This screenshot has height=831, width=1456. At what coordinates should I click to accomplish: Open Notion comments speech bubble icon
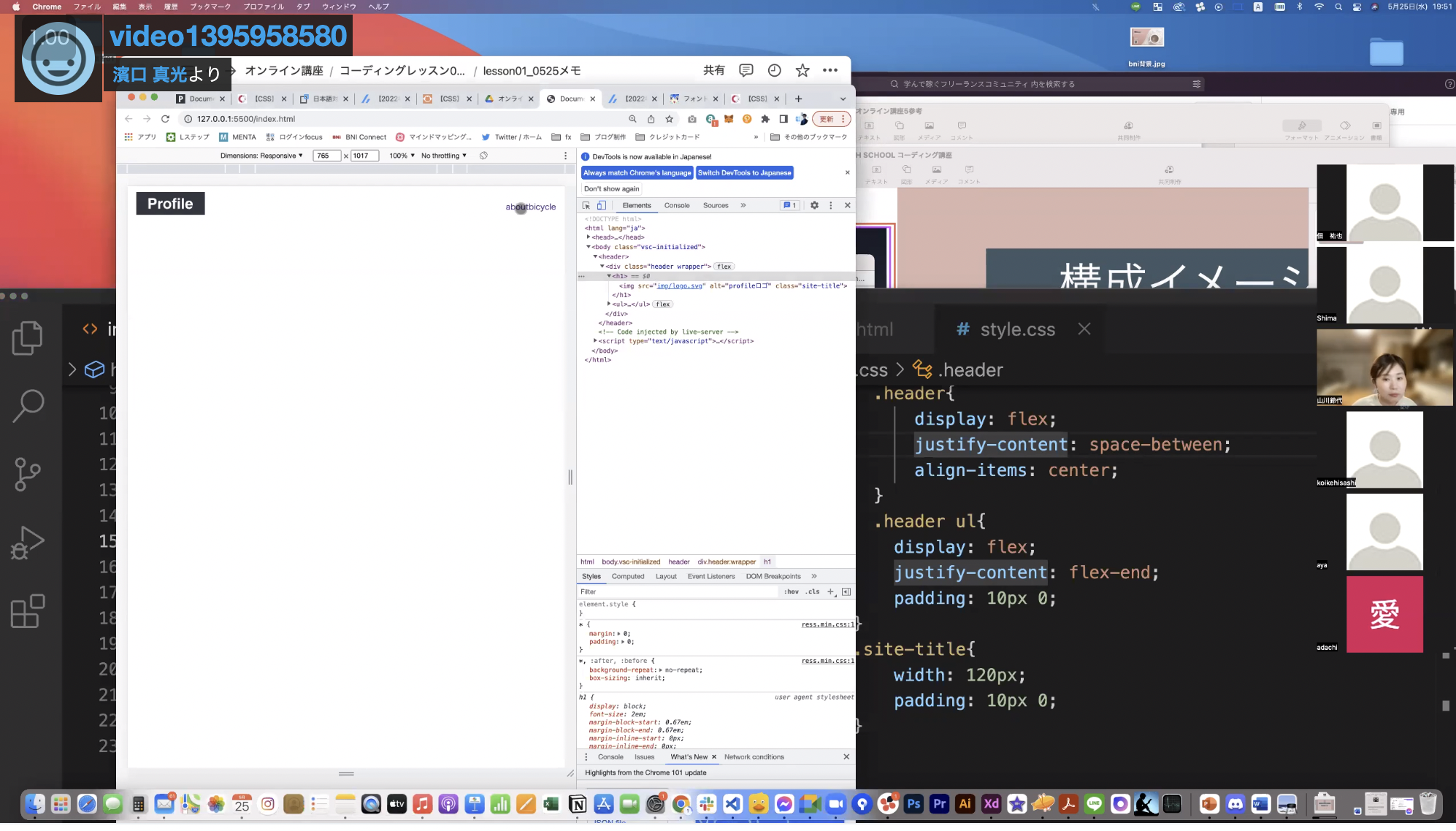coord(746,70)
